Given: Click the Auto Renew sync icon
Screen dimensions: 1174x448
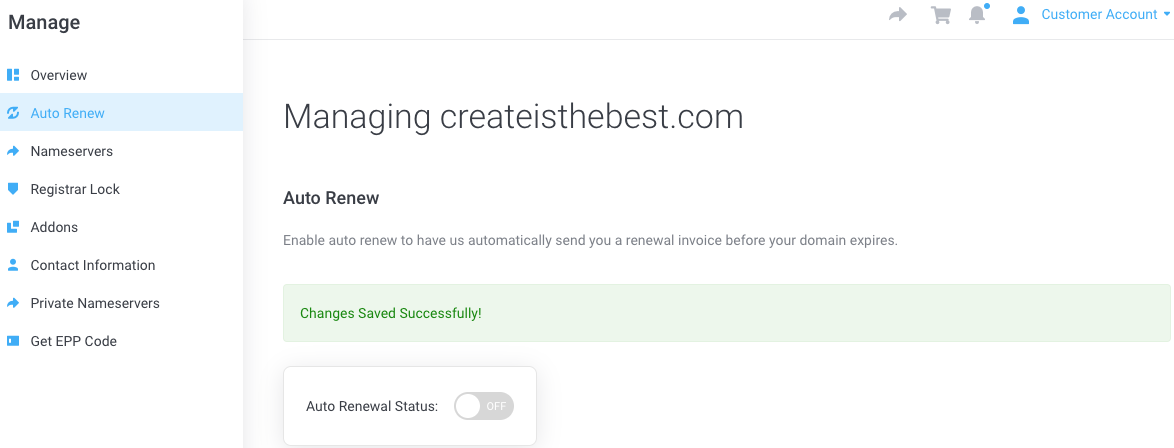Looking at the screenshot, I should (x=13, y=113).
